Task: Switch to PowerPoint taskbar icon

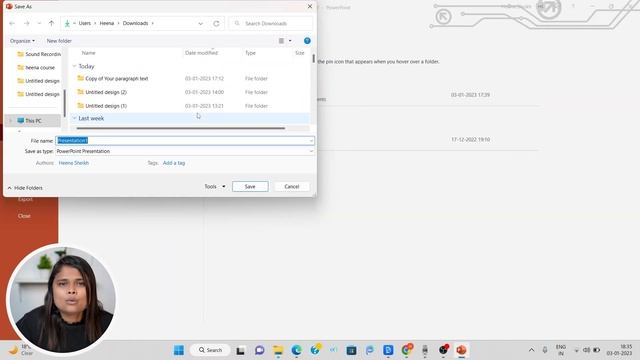Action: (461, 350)
